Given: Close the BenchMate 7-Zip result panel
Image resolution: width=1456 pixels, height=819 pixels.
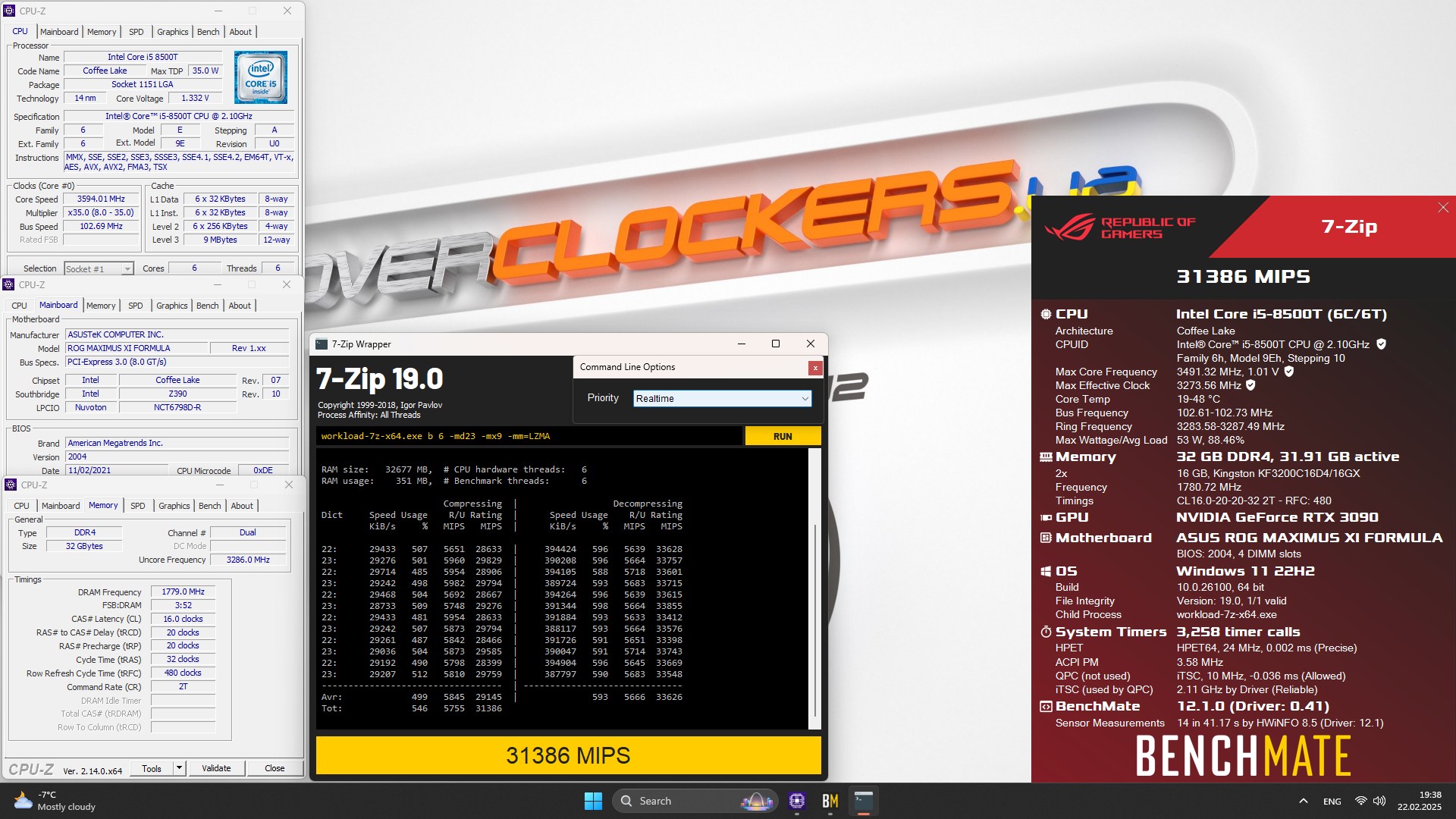Looking at the screenshot, I should pos(1443,208).
